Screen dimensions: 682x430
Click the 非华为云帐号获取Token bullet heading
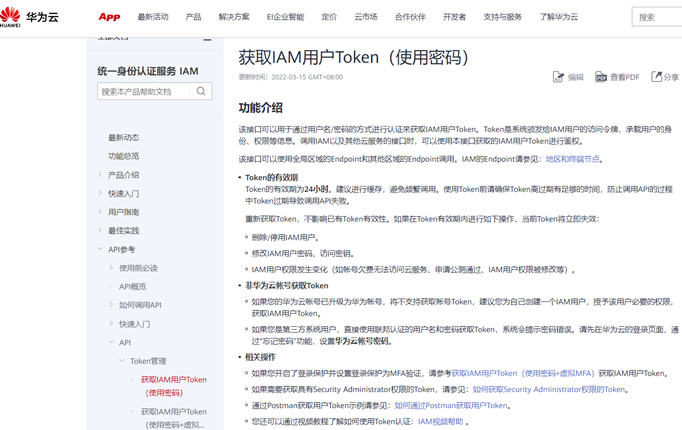click(287, 286)
